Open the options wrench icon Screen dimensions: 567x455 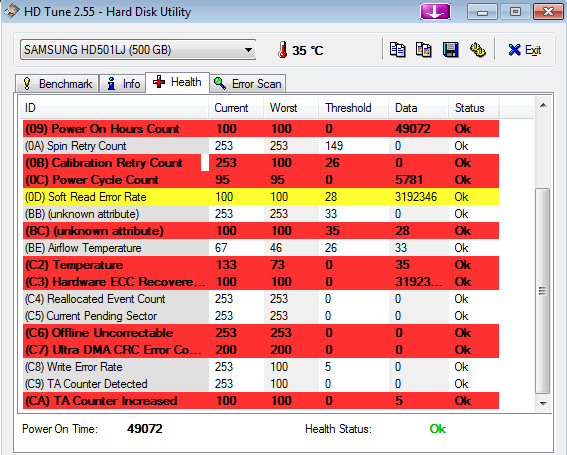tap(477, 50)
